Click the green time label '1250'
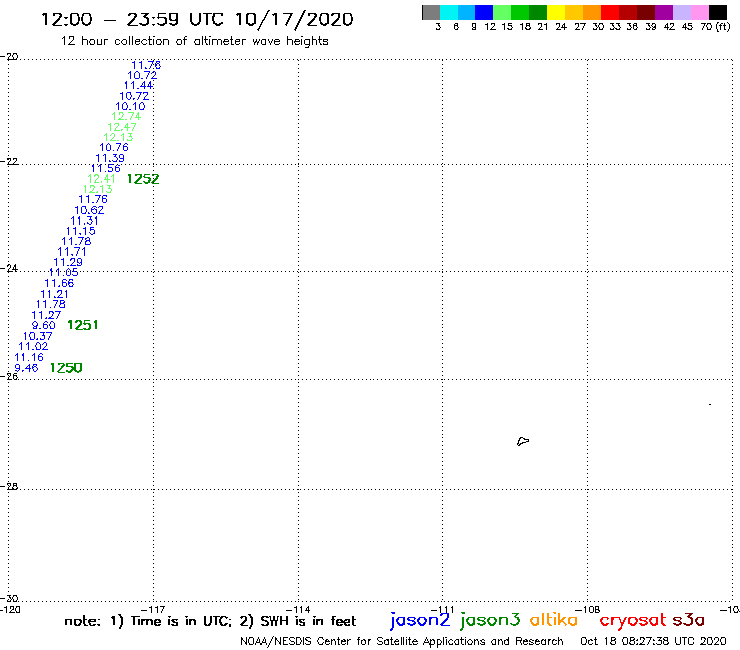This screenshot has width=740, height=650. tap(66, 368)
